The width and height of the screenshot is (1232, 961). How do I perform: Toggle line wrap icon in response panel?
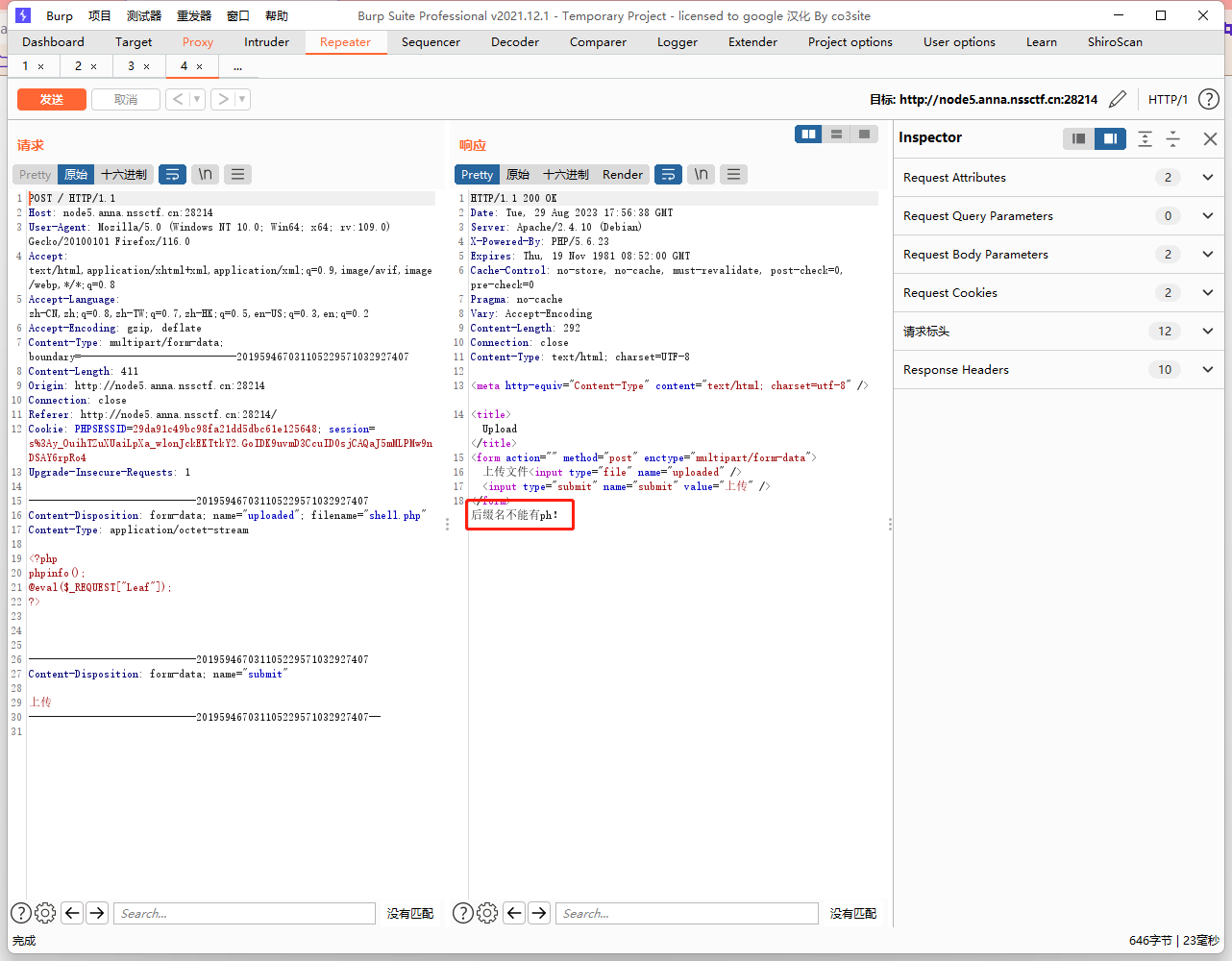[x=668, y=174]
